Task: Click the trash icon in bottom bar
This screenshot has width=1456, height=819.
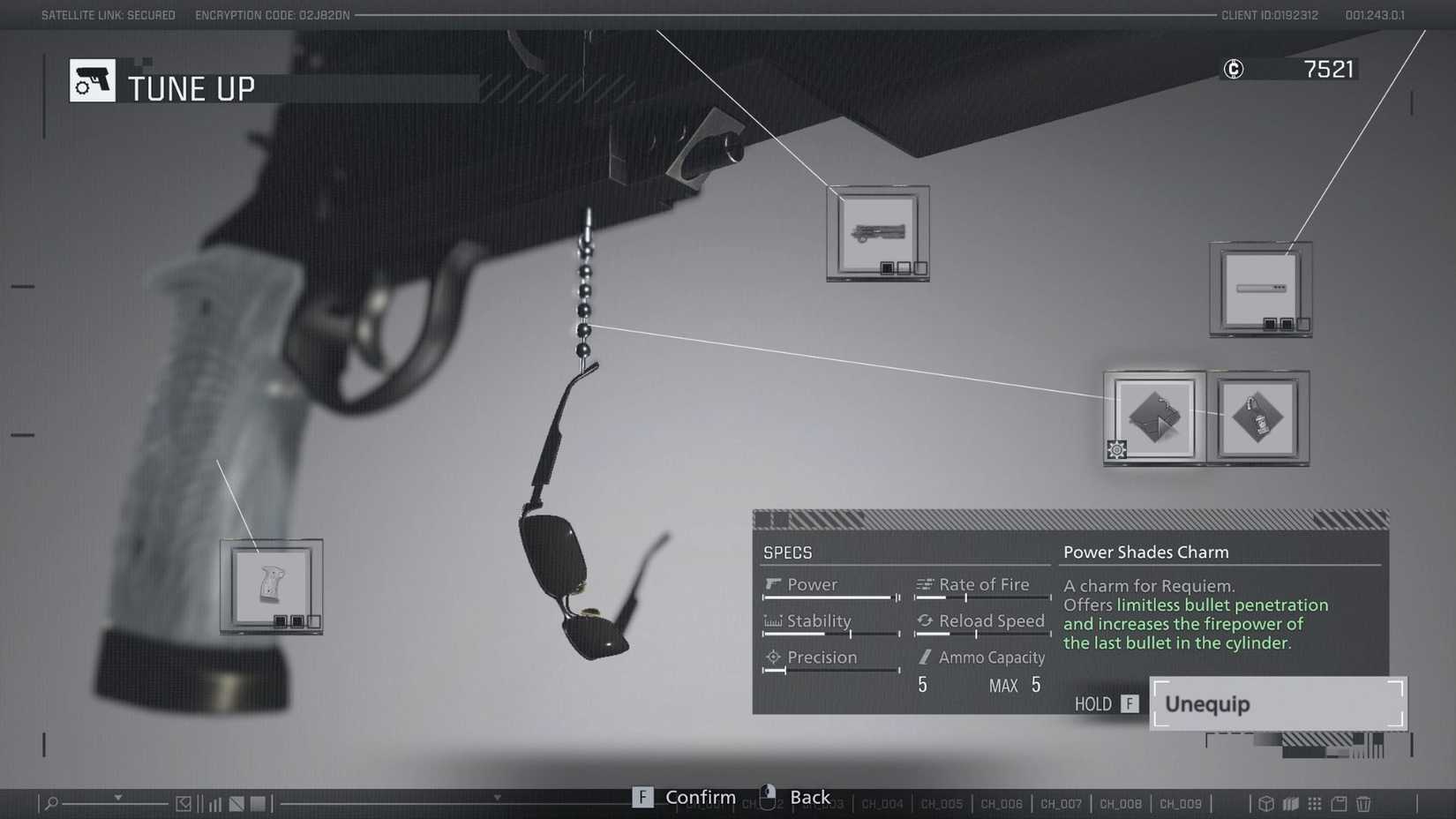Action: [x=1363, y=803]
